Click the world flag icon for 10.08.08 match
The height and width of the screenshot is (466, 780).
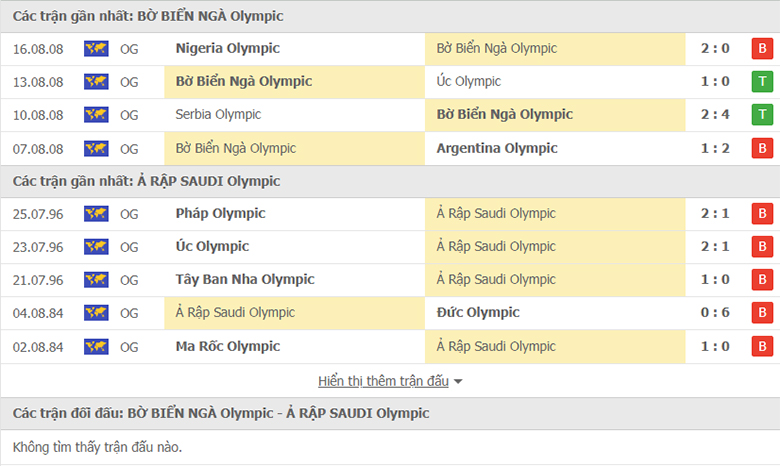click(96, 115)
